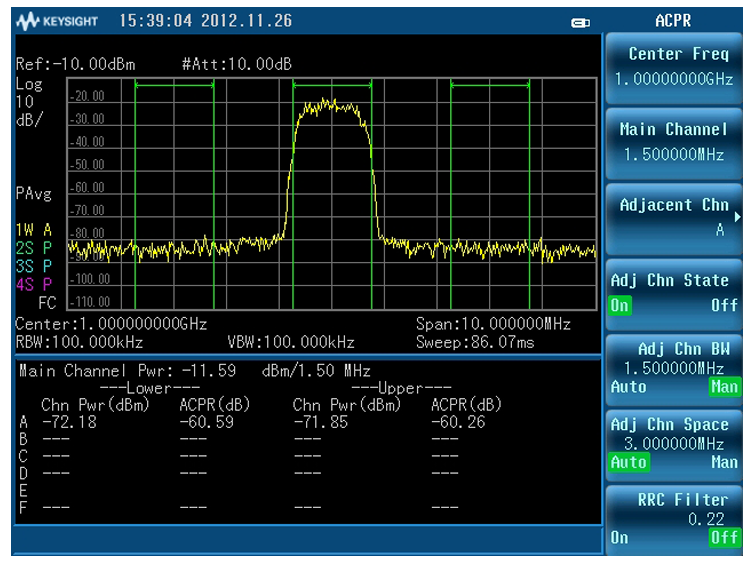Turn RRC Filter Off

point(724,538)
